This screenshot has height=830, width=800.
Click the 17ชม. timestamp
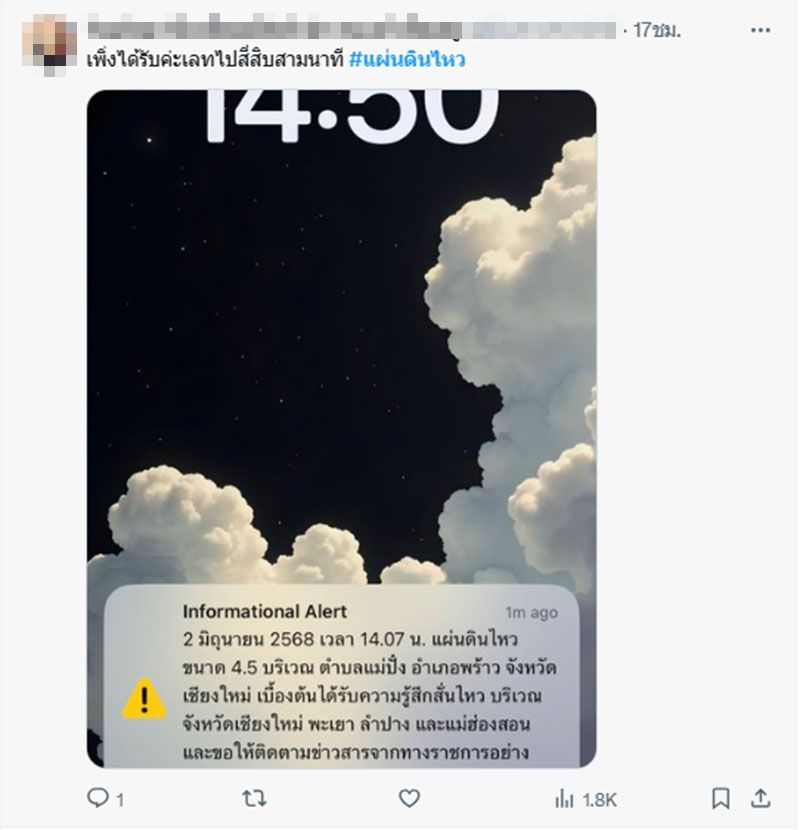pos(657,30)
